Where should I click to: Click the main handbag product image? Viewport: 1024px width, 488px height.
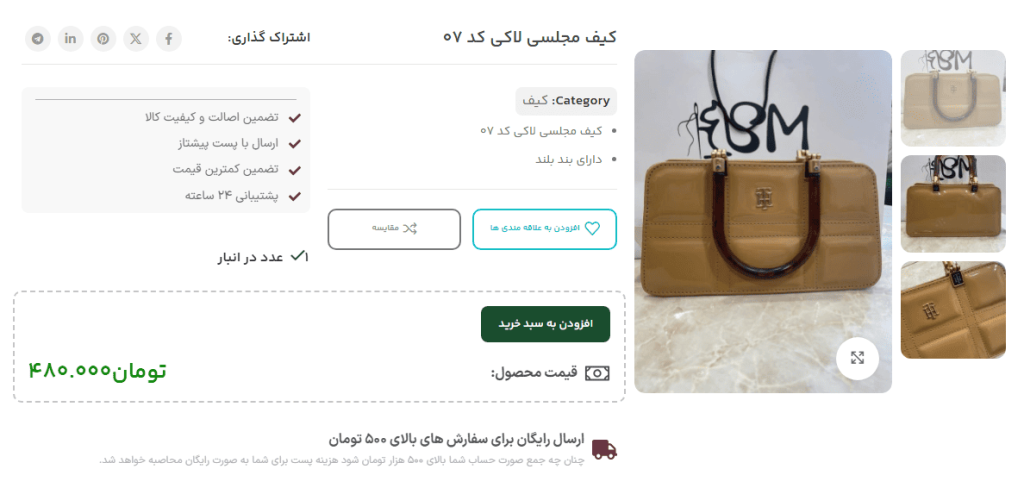click(x=763, y=221)
